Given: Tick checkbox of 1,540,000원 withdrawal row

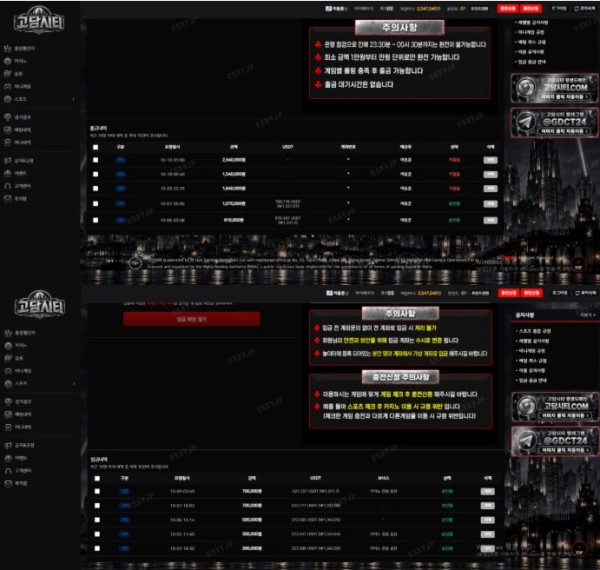Looking at the screenshot, I should [x=96, y=174].
